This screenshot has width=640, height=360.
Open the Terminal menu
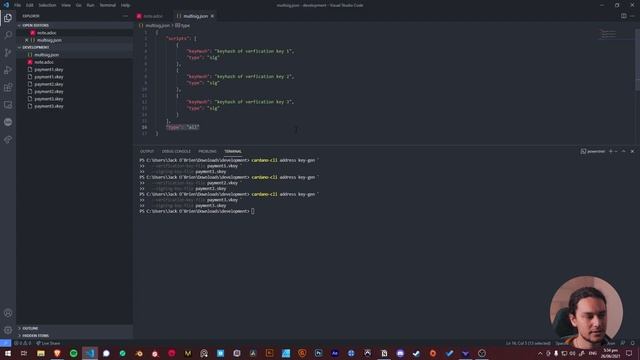pos(108,5)
